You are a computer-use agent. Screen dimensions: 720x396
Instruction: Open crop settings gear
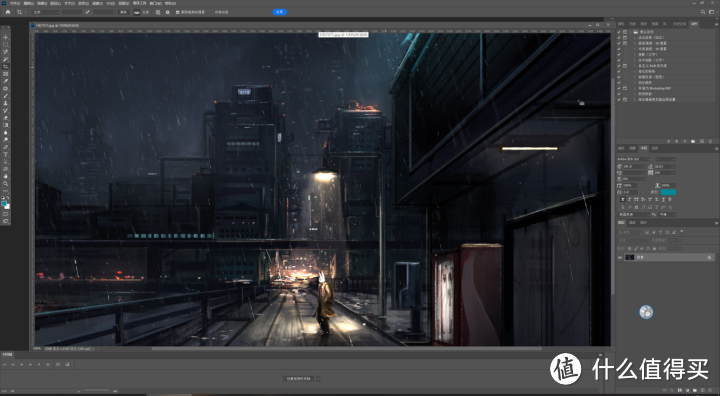168,12
